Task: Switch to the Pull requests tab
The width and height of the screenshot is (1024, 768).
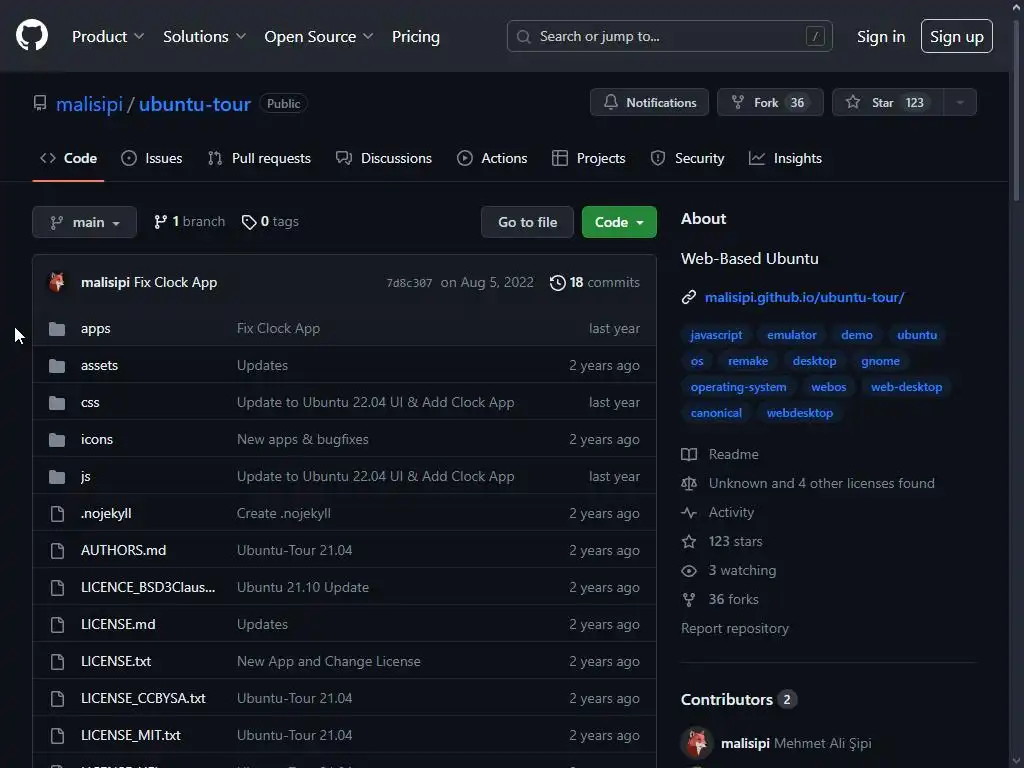Action: click(259, 158)
